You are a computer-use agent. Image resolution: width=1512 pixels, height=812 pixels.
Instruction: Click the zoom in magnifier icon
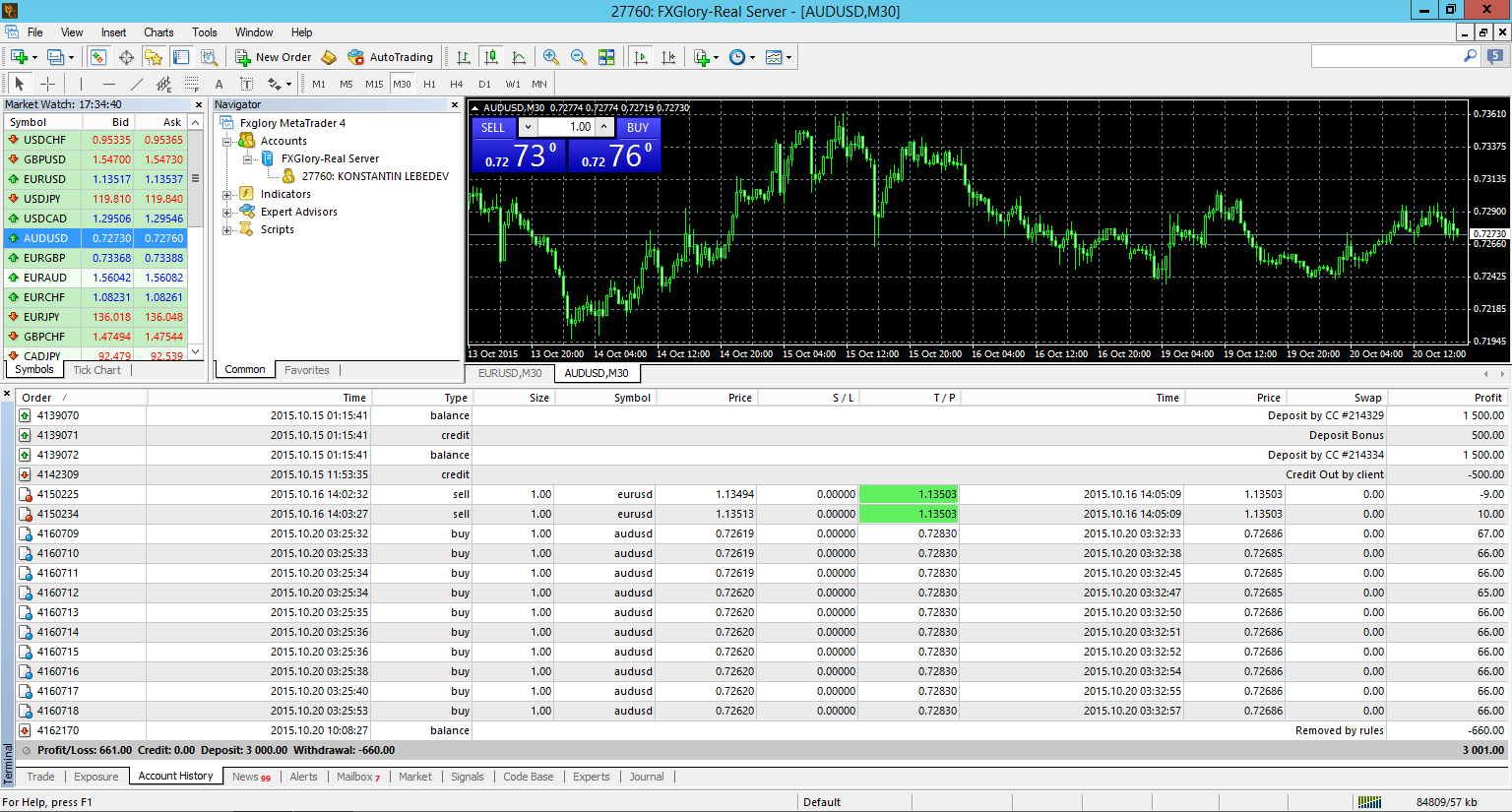[551, 57]
